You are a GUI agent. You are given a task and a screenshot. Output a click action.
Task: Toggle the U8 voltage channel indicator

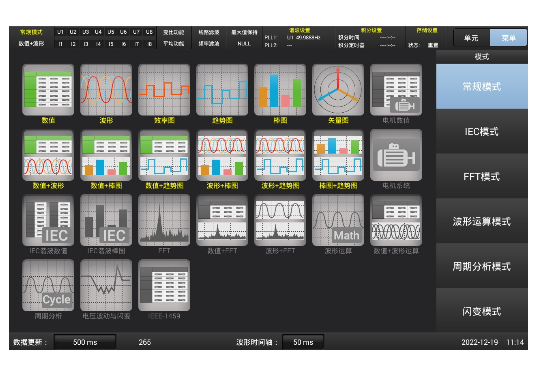coord(149,32)
